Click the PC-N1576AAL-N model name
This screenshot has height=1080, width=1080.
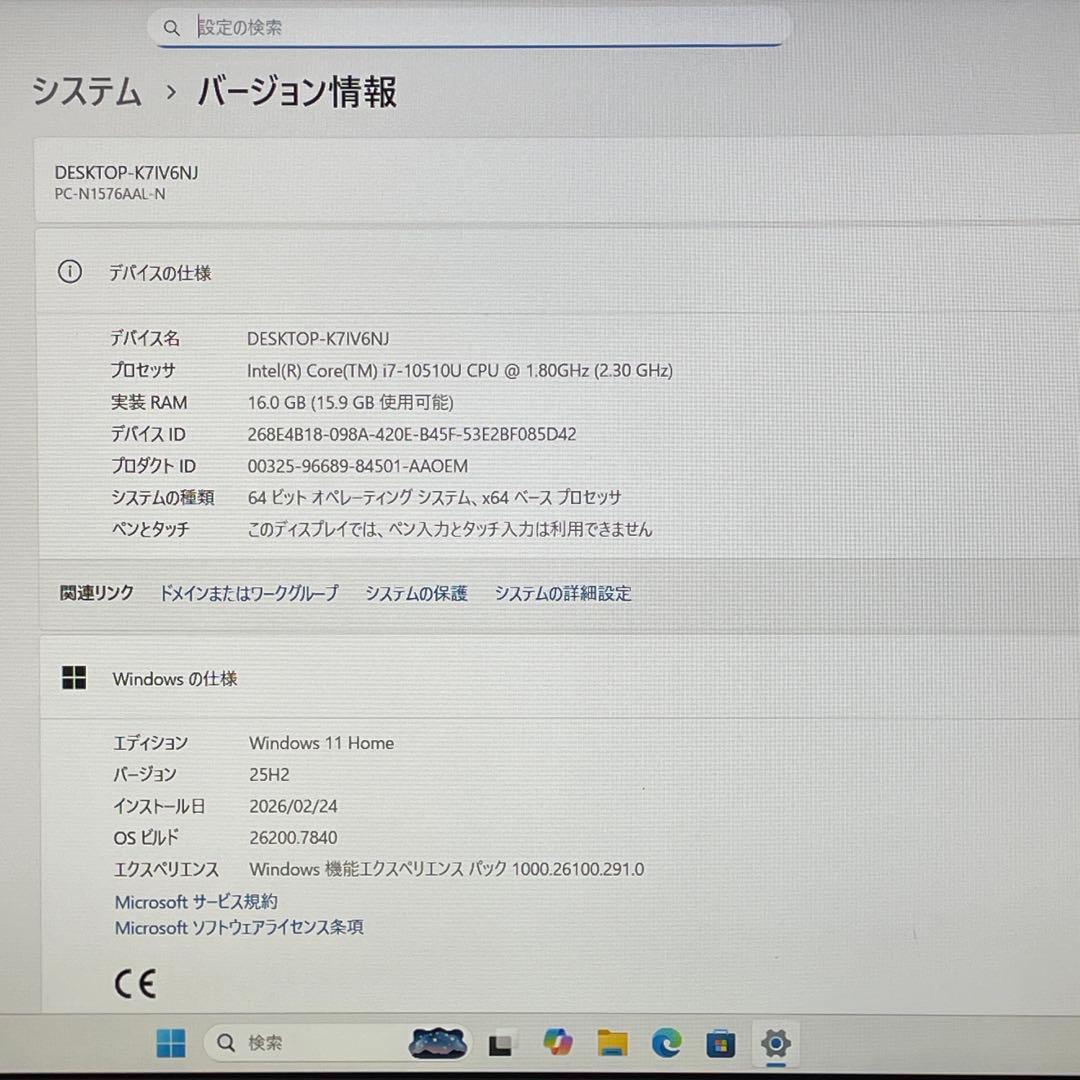click(x=110, y=194)
